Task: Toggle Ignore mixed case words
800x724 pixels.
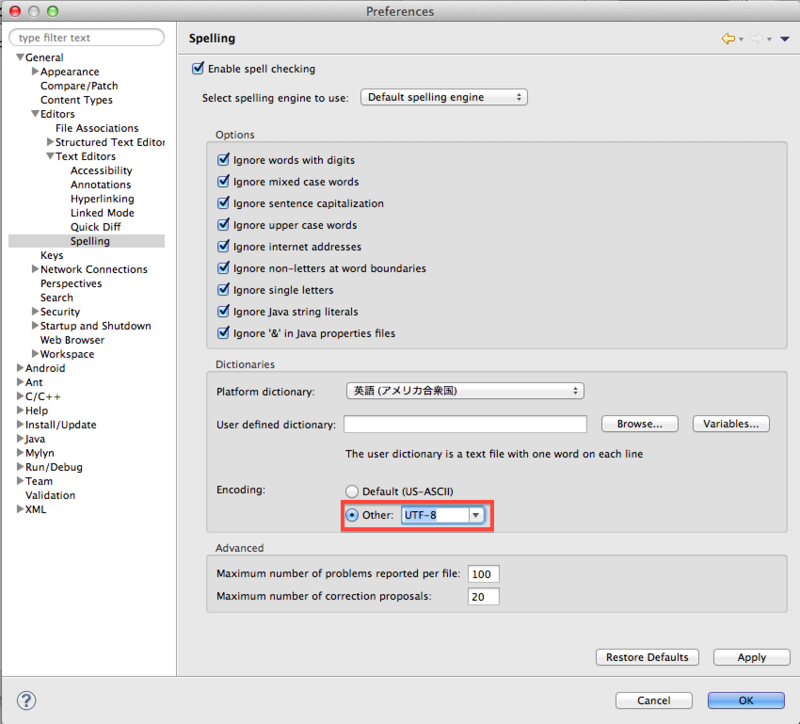Action: (223, 181)
